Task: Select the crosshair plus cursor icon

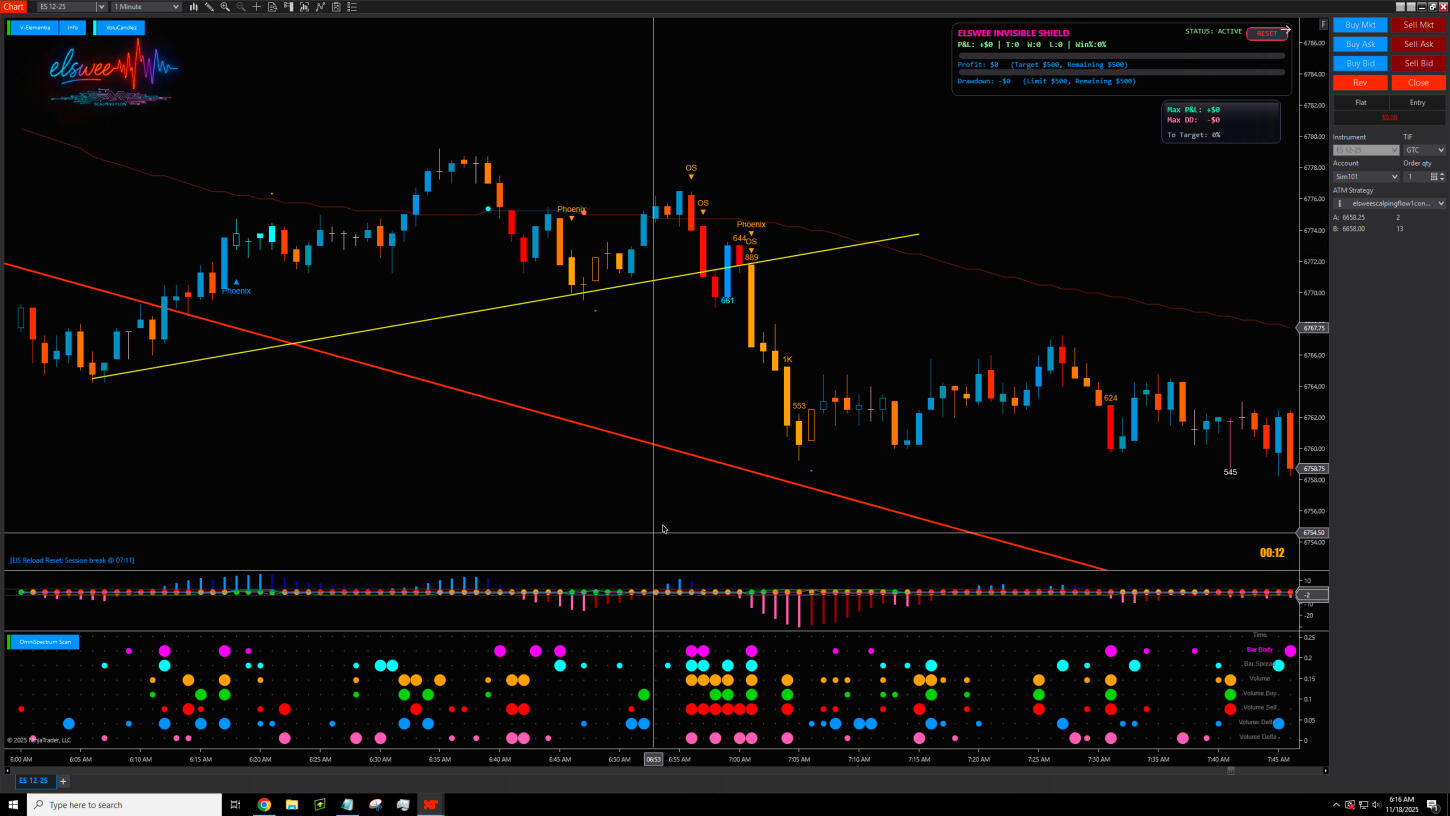Action: (256, 7)
